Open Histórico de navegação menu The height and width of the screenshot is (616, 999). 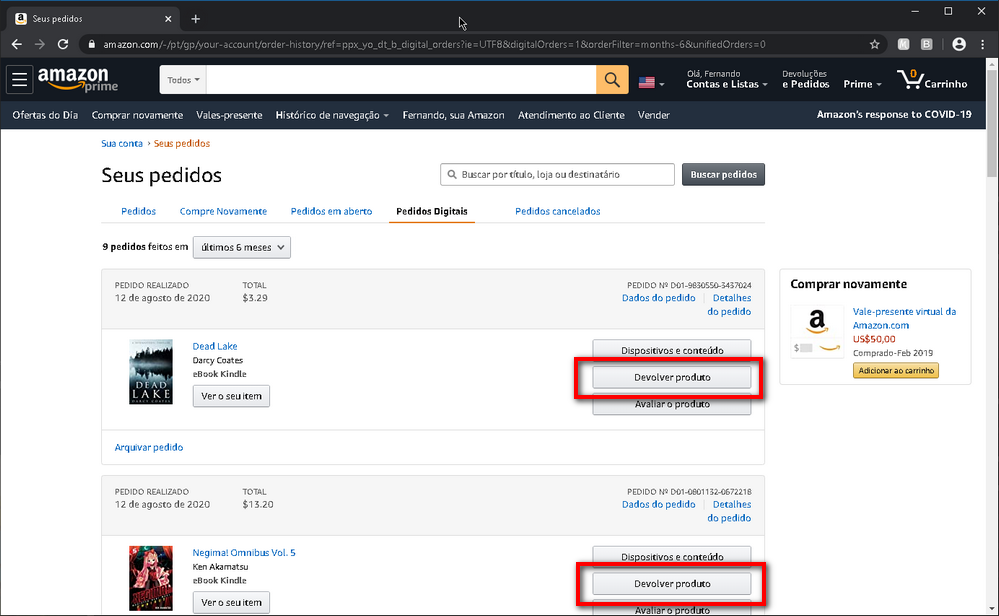[x=332, y=115]
